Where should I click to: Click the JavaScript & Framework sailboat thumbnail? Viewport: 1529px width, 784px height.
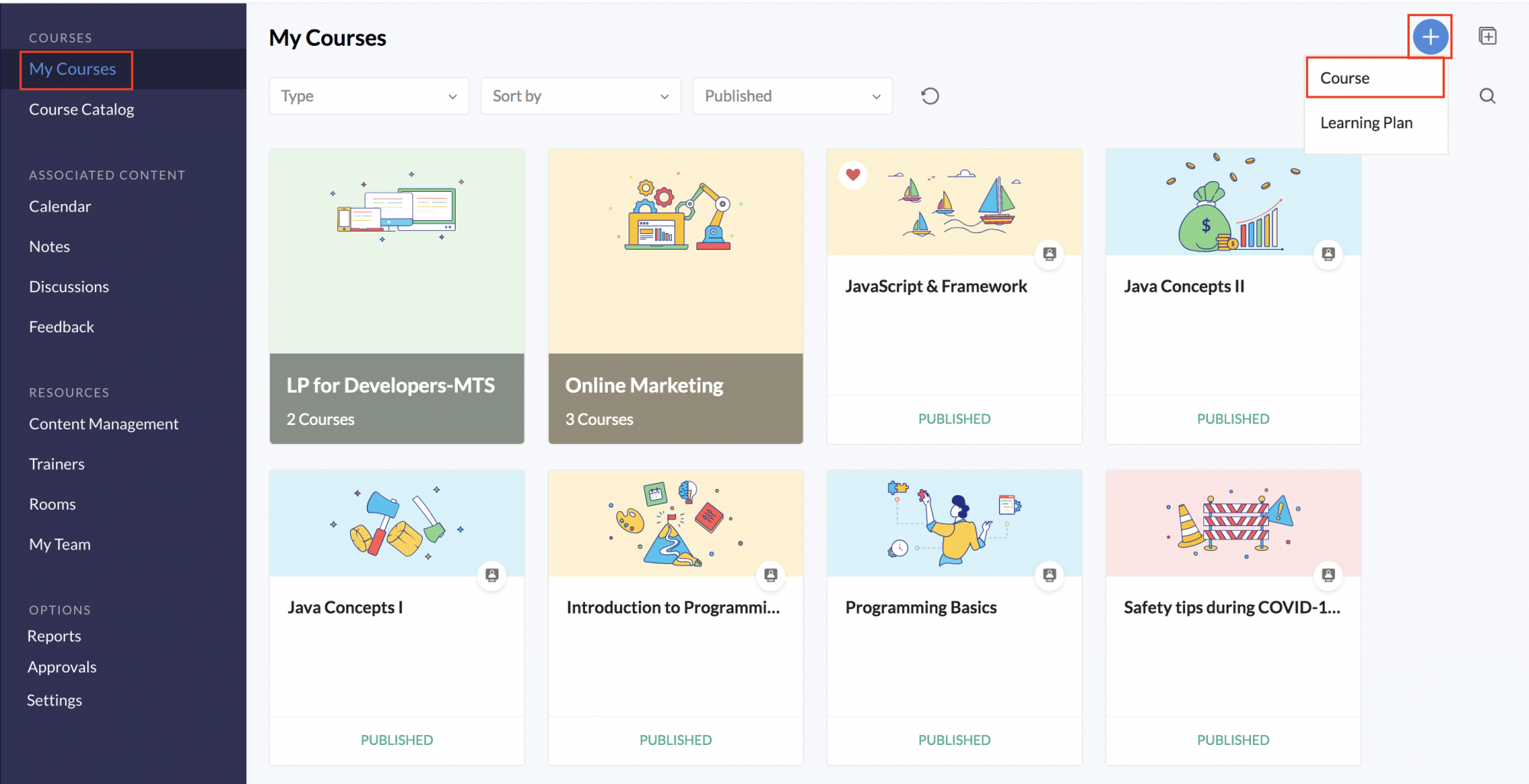click(954, 202)
